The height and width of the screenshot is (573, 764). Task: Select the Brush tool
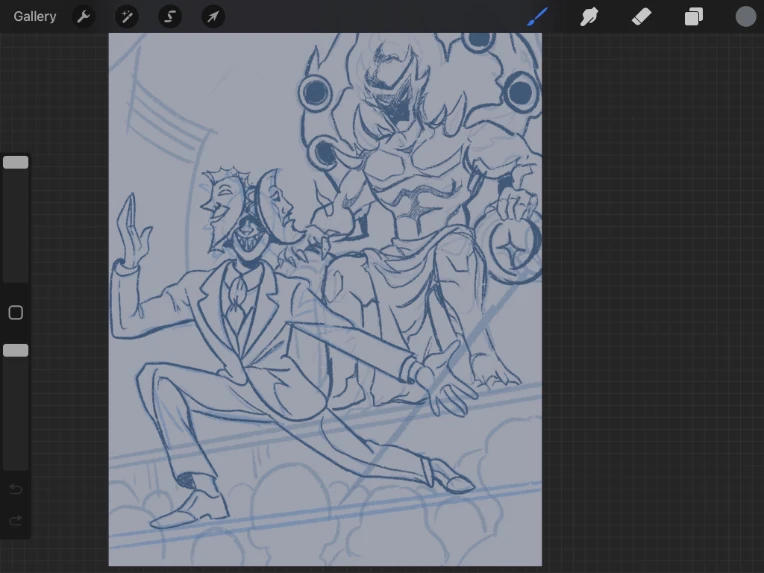click(x=538, y=17)
